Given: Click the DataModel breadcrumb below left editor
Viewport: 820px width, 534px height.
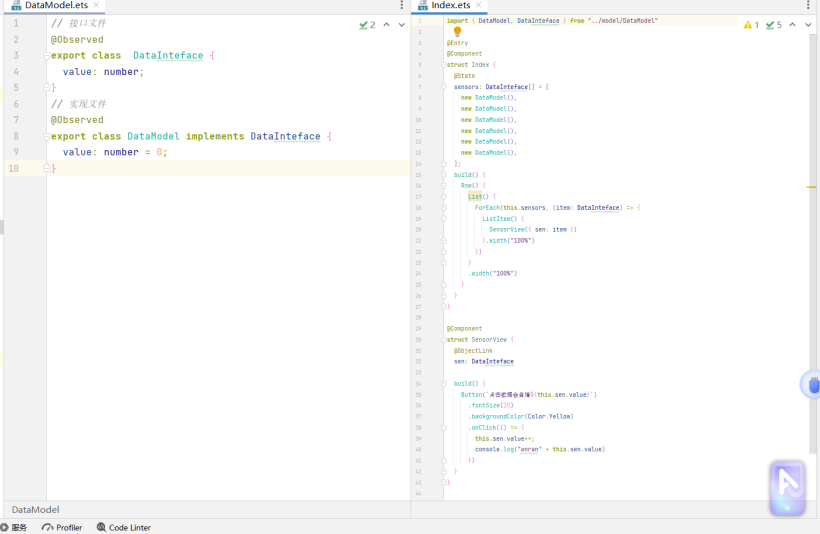Looking at the screenshot, I should tap(36, 509).
